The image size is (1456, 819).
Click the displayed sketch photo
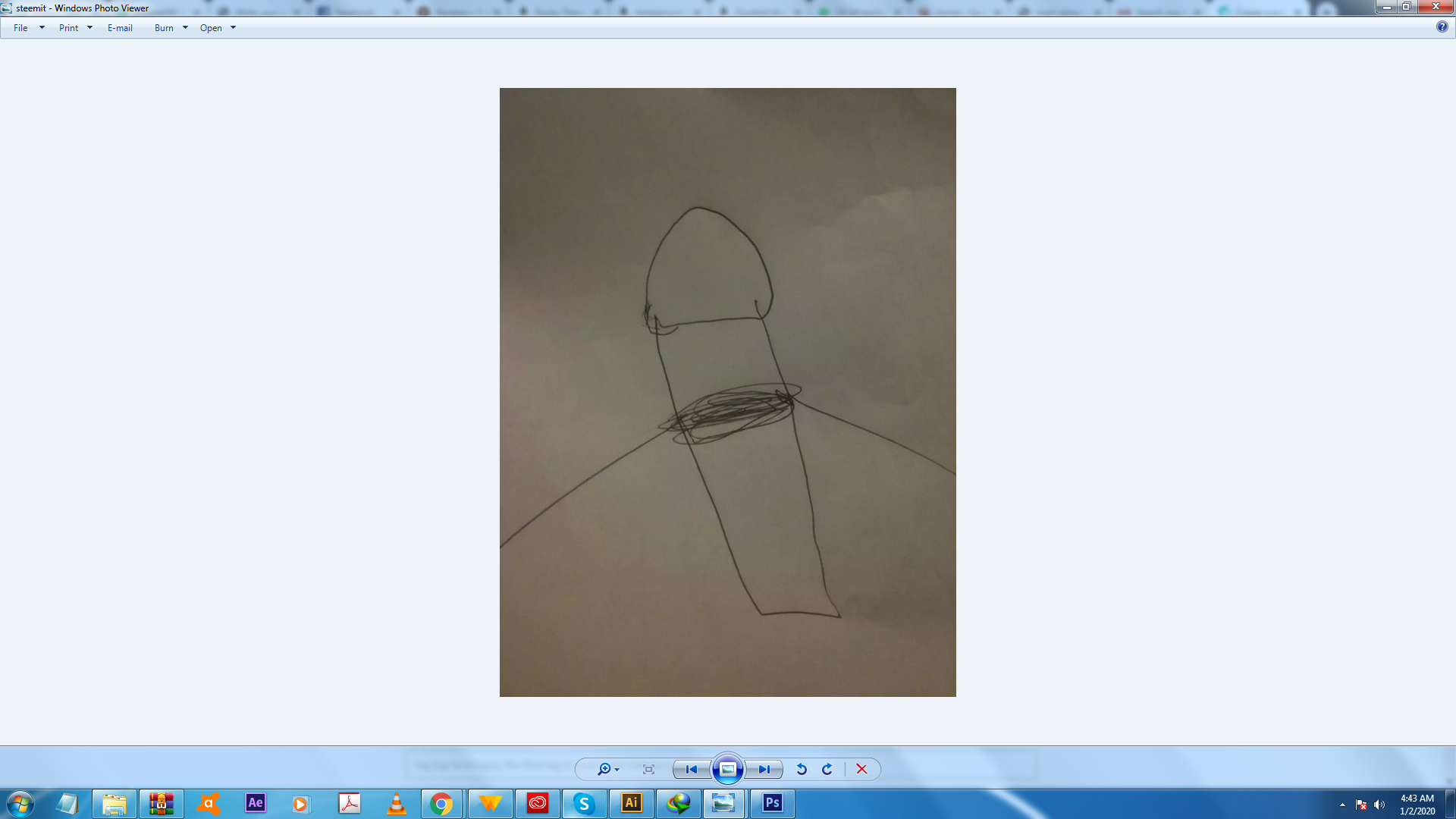click(727, 392)
